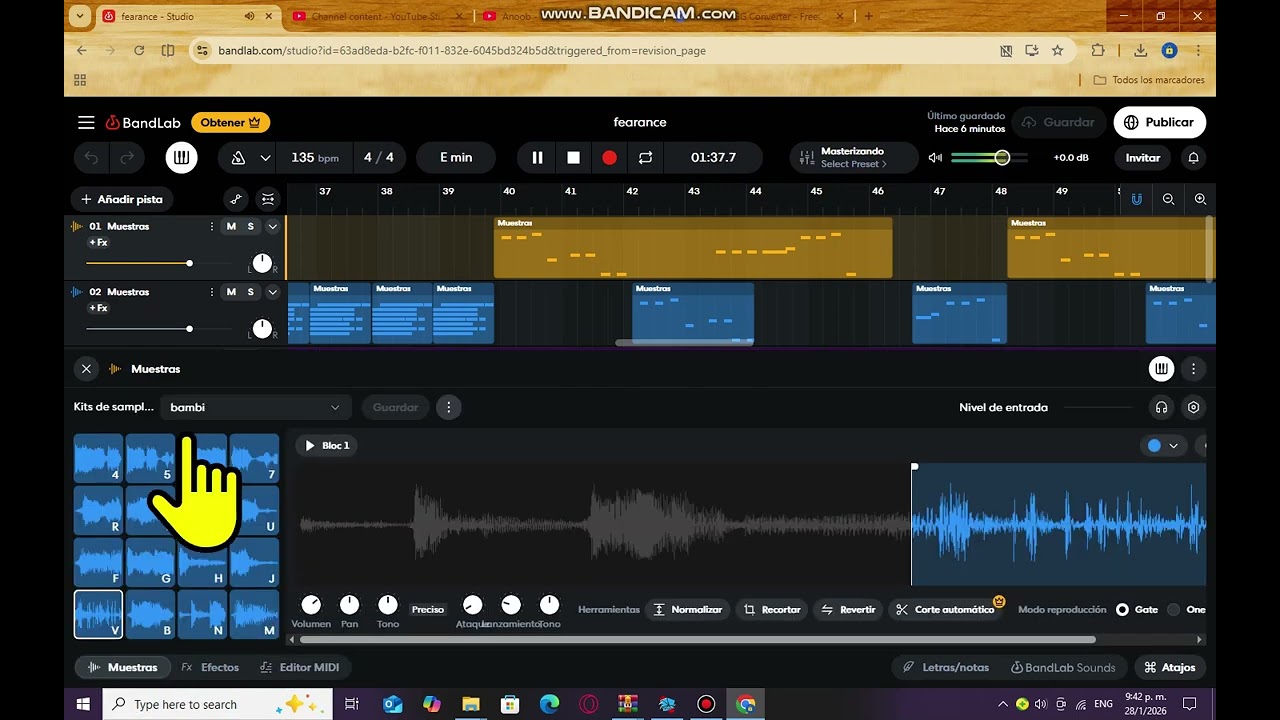The image size is (1280, 720).
Task: Open the automation curve tool
Action: [235, 199]
